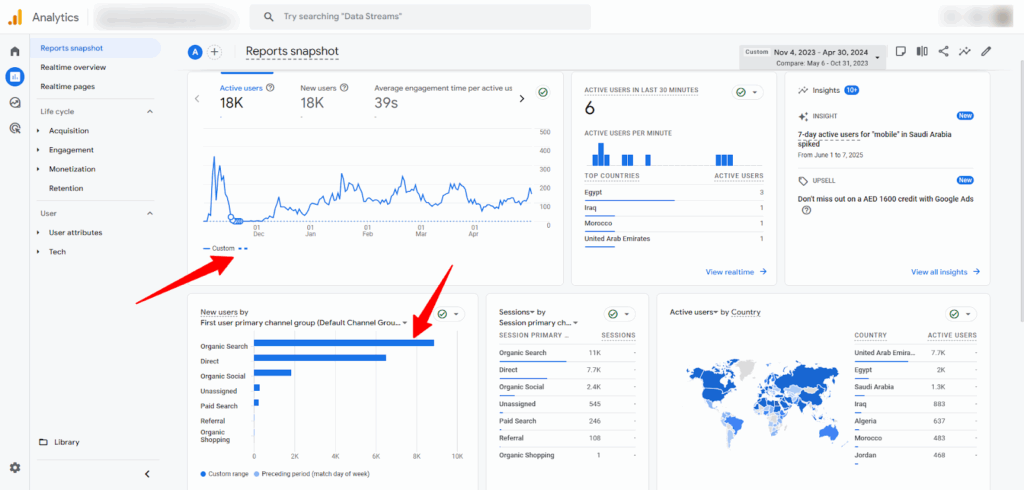Select Realtime overview in the sidebar
Screen dimensions: 1024x490
(x=73, y=67)
